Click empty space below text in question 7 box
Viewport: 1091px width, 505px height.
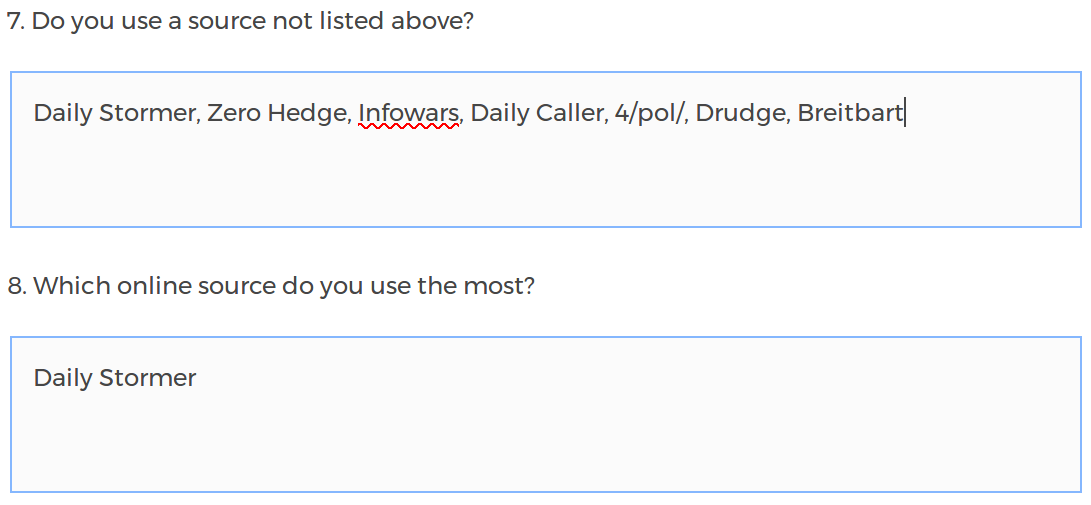tap(400, 185)
